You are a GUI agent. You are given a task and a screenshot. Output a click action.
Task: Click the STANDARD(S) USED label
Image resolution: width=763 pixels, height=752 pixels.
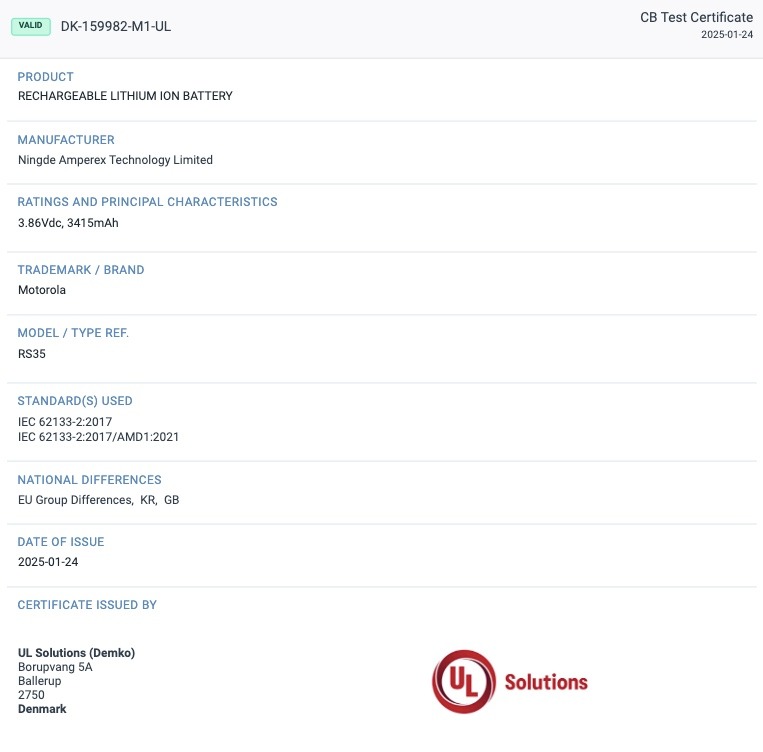[x=75, y=401]
